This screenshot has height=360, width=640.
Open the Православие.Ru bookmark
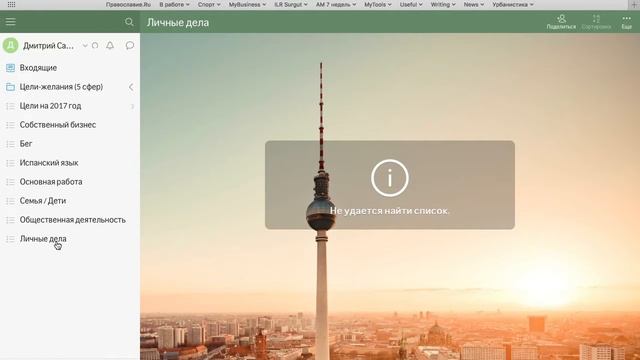click(x=128, y=4)
